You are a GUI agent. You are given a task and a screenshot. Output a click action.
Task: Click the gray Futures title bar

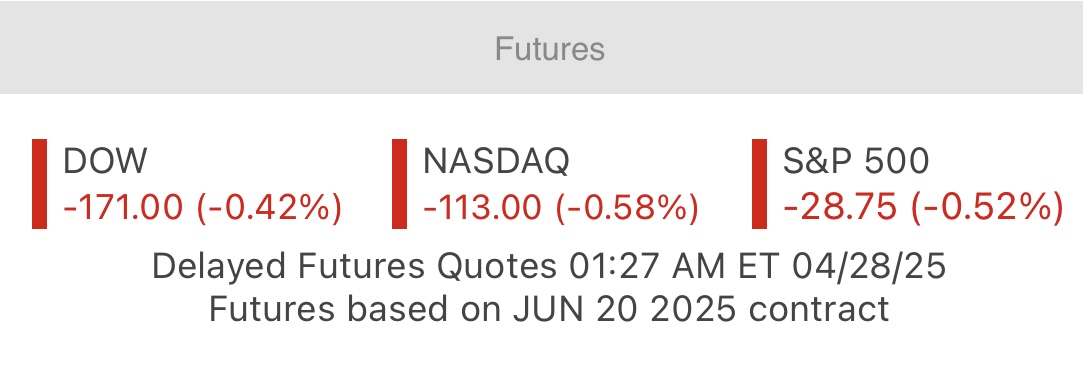coord(542,47)
